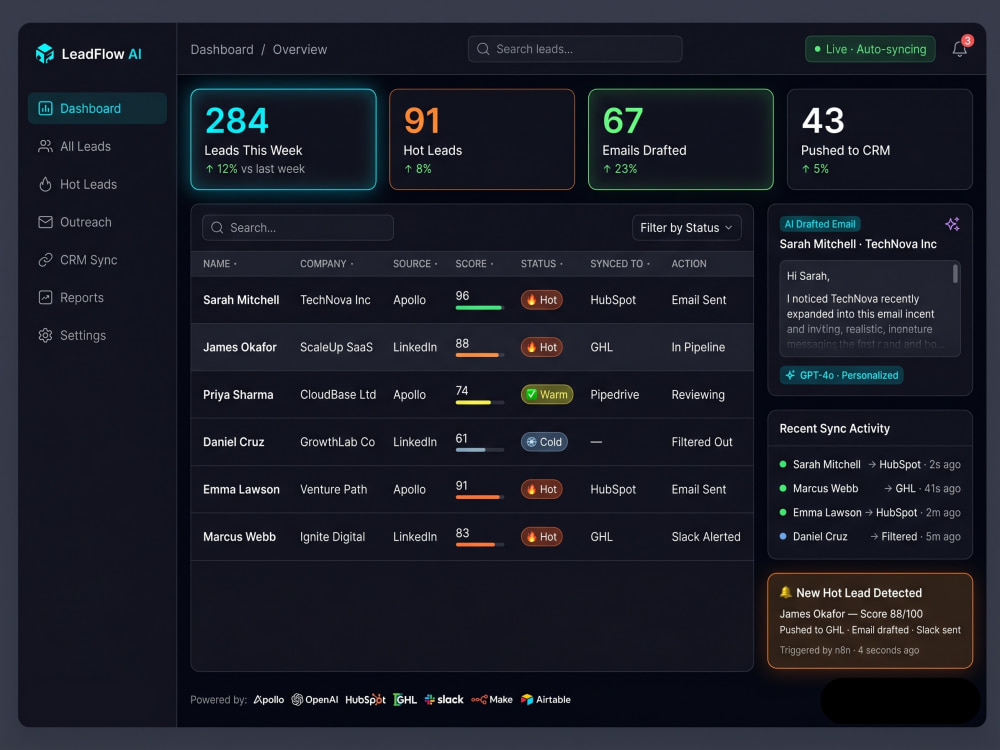Click the search magnifier icon in top bar
The image size is (1000, 750).
(483, 49)
